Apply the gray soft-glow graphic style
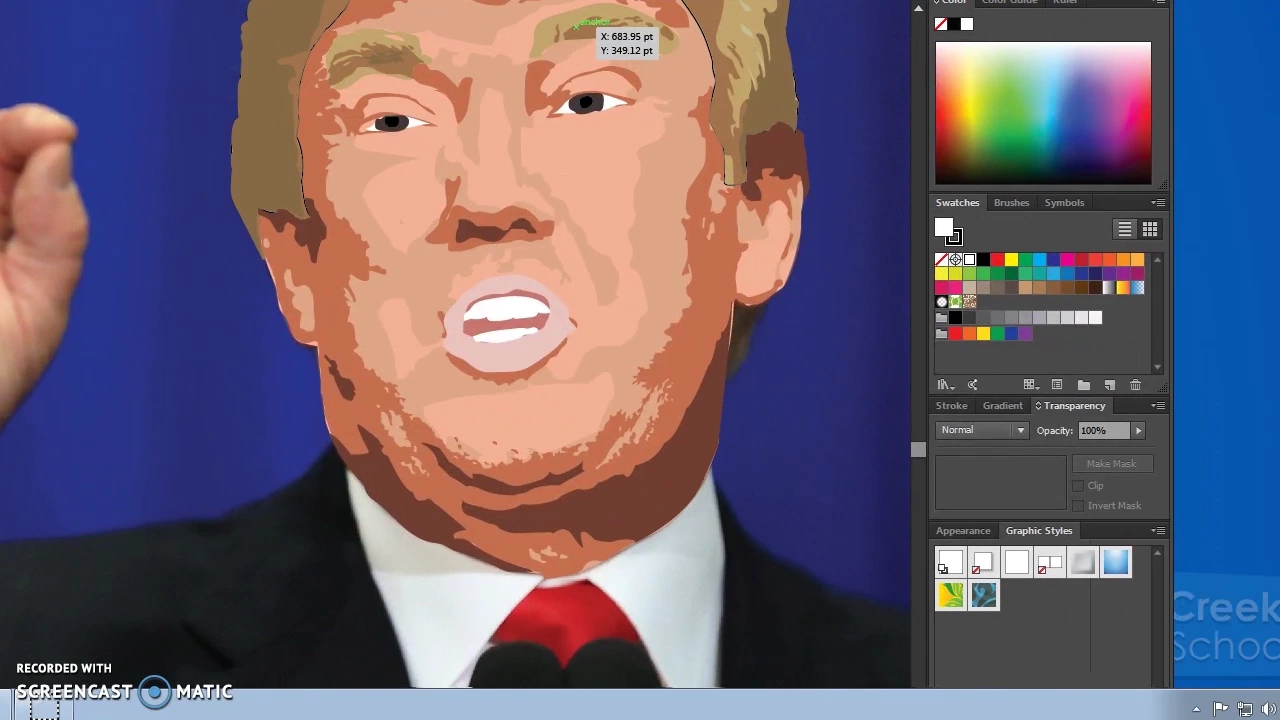This screenshot has width=1280, height=720. tap(1083, 563)
